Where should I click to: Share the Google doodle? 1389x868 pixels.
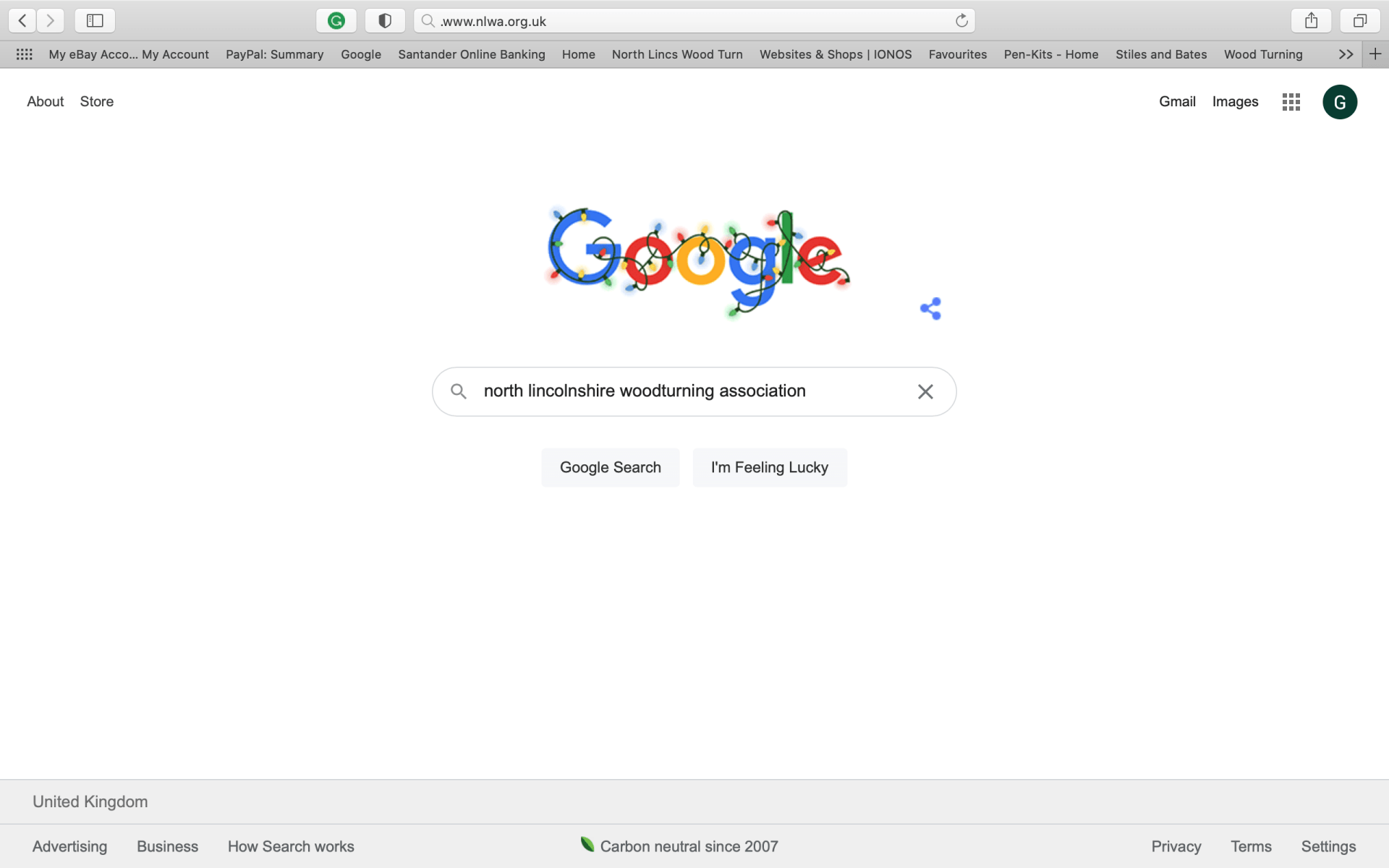point(930,309)
